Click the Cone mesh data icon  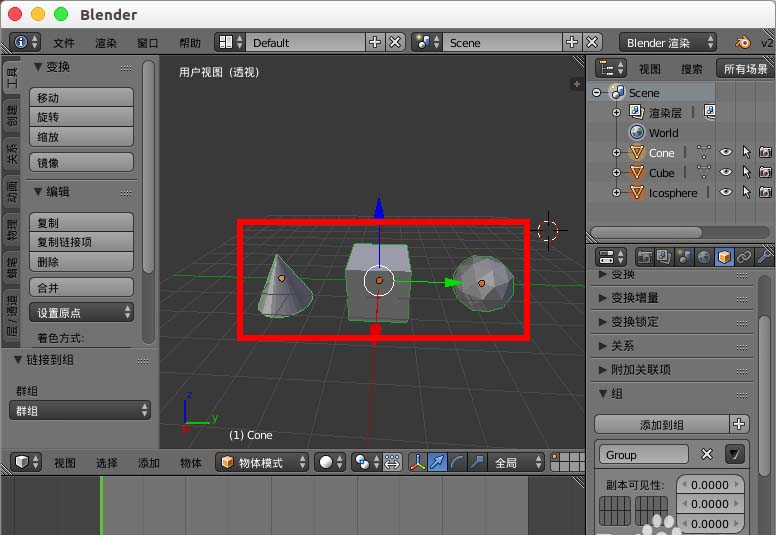point(703,152)
